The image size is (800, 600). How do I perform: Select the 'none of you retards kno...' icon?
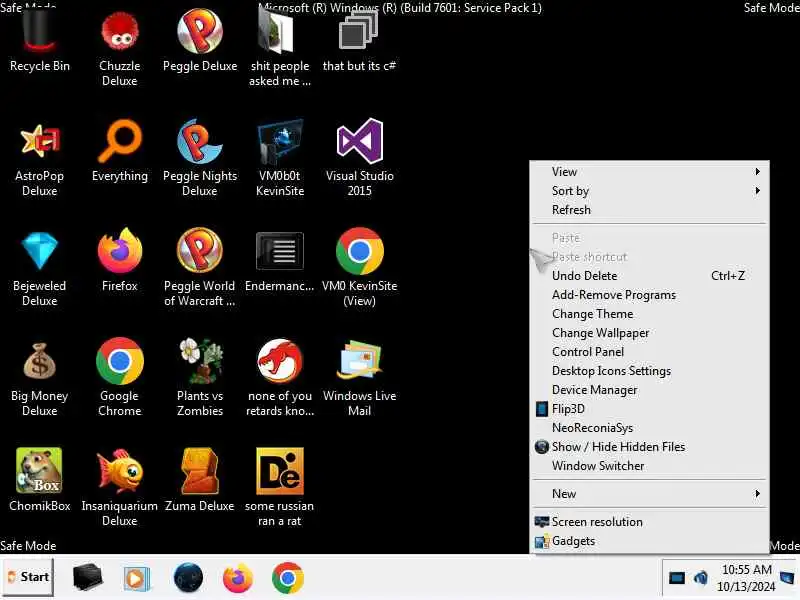coord(280,378)
